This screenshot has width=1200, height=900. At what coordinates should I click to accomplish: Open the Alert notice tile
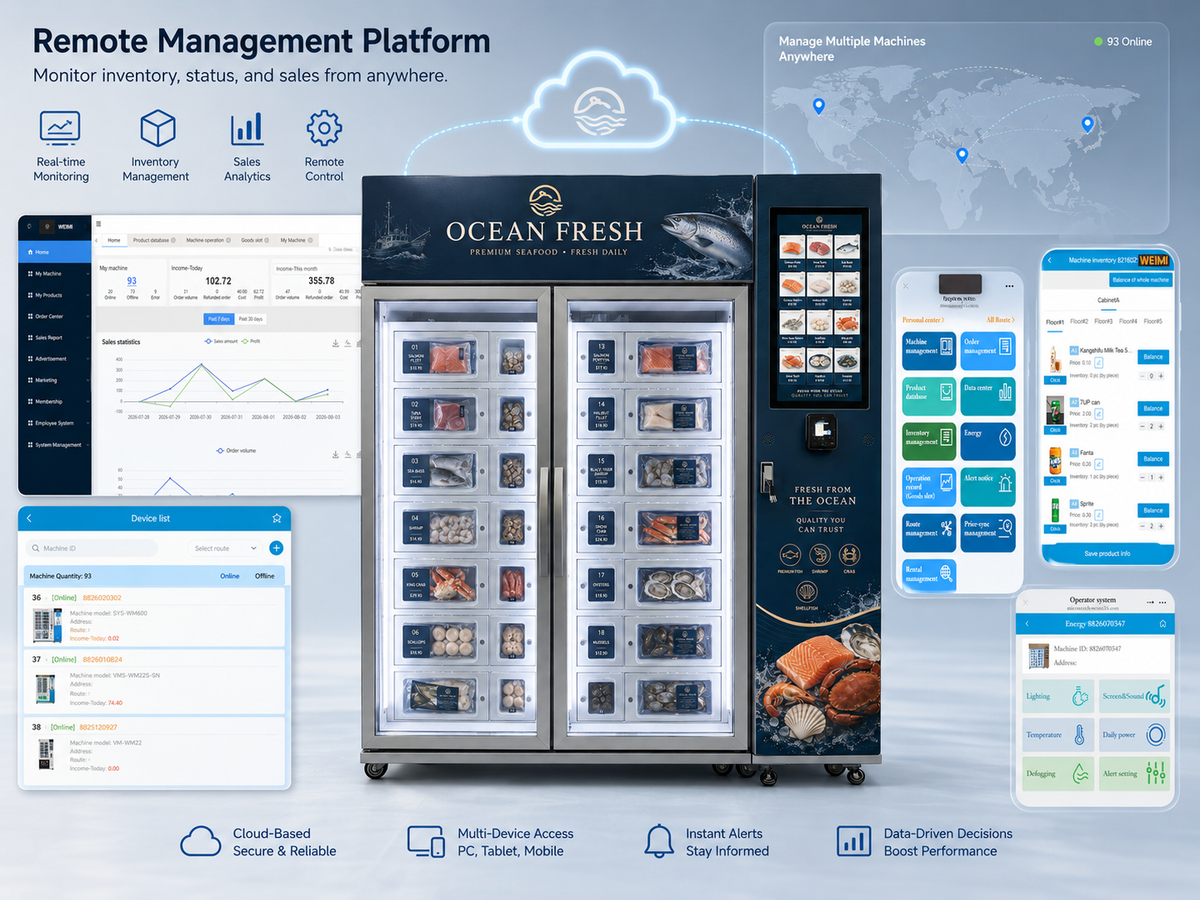point(988,487)
